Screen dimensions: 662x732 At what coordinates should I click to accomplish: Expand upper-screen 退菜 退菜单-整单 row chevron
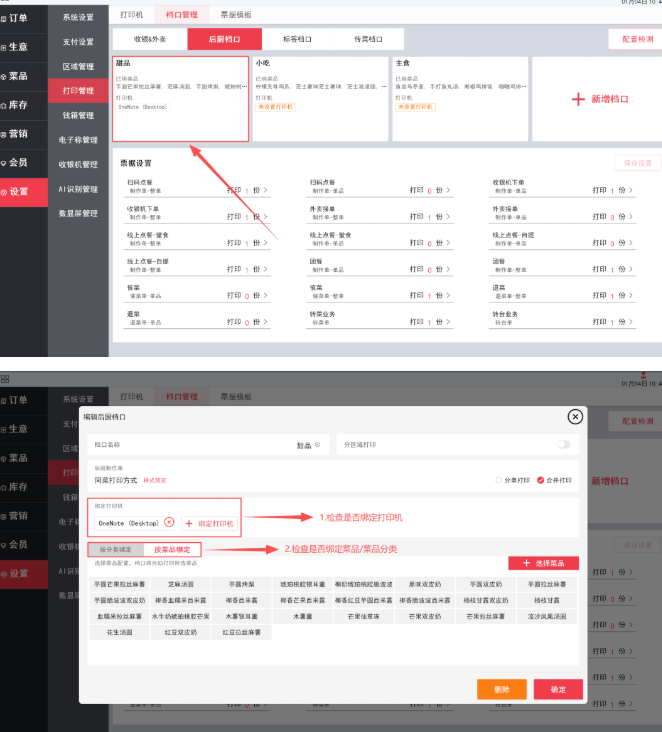click(631, 295)
